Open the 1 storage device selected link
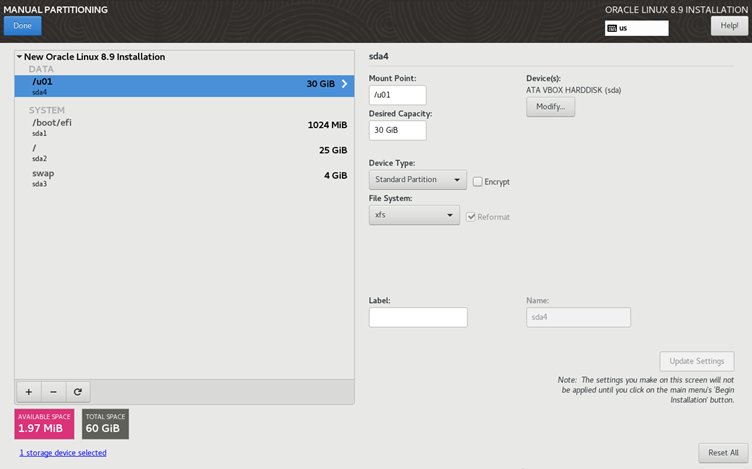Viewport: 752px width, 469px height. pyautogui.click(x=62, y=453)
